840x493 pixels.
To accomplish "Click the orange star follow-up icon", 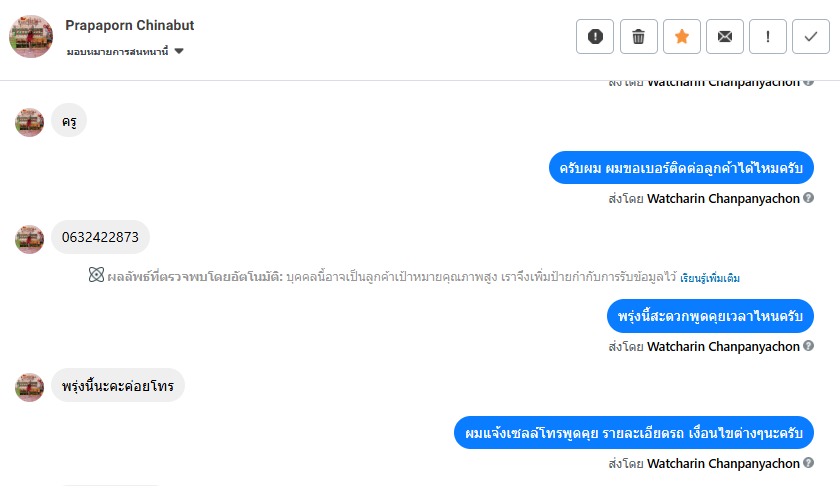I will (x=681, y=37).
